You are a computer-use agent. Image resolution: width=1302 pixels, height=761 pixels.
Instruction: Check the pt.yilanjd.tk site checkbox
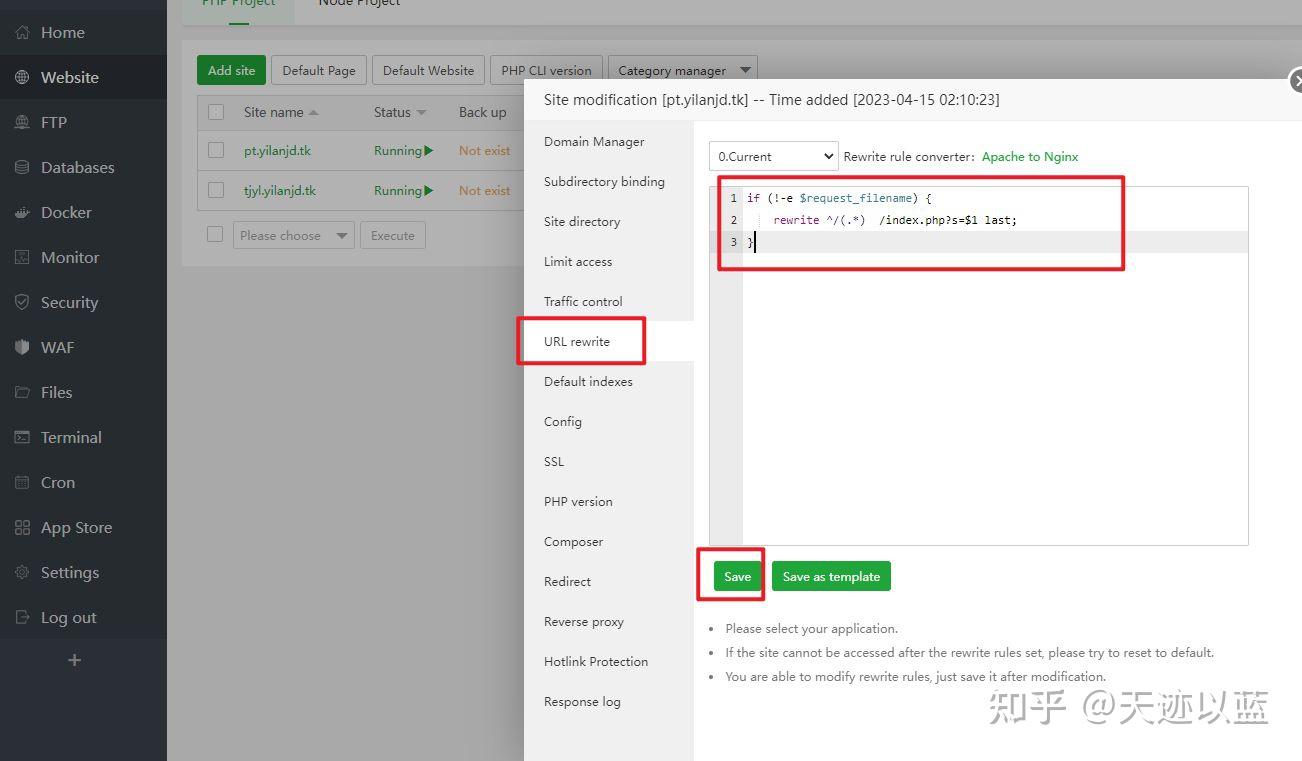click(215, 150)
